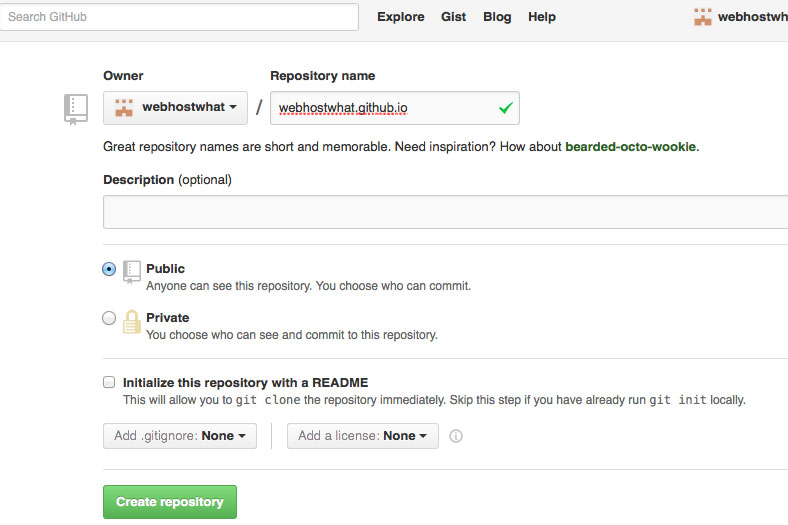Click the webhostwhat avatar in Owner dropdown

pyautogui.click(x=124, y=108)
